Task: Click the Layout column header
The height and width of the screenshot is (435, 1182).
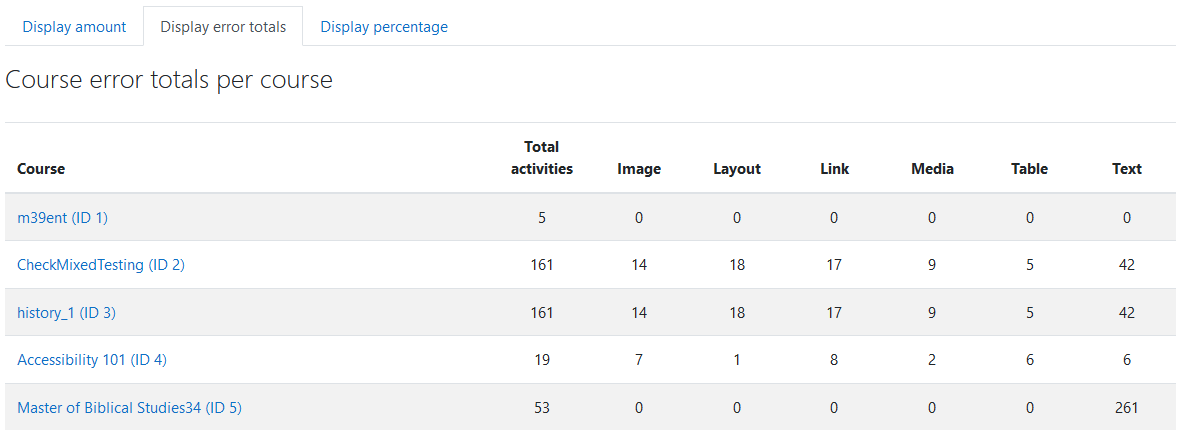Action: click(737, 170)
